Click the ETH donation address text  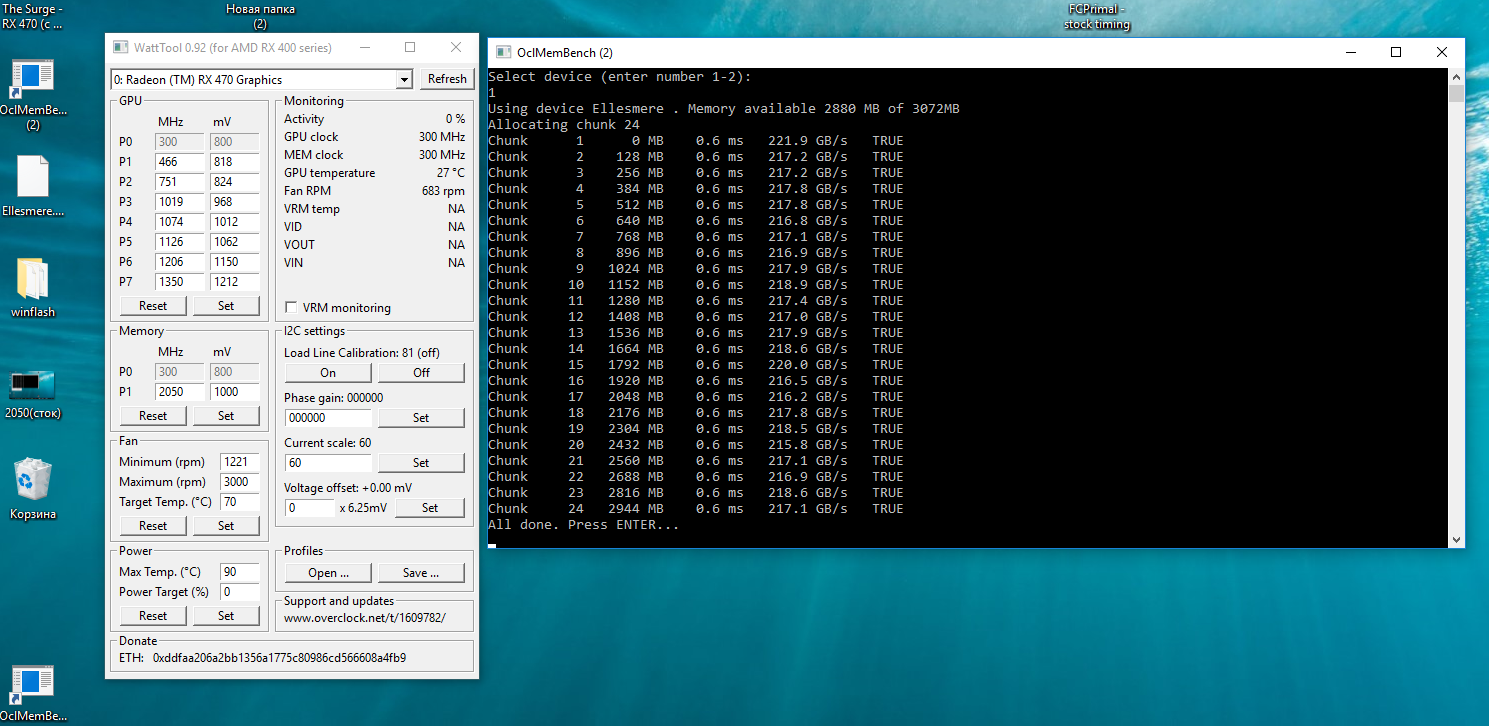click(279, 658)
